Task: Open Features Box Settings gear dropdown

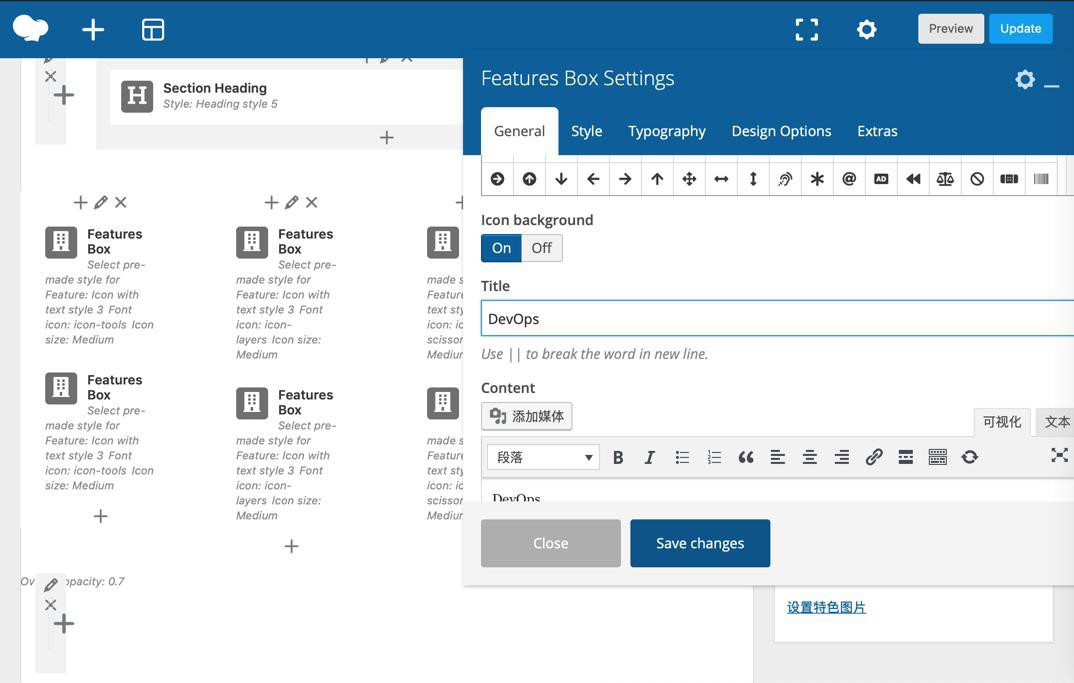Action: pyautogui.click(x=1024, y=79)
